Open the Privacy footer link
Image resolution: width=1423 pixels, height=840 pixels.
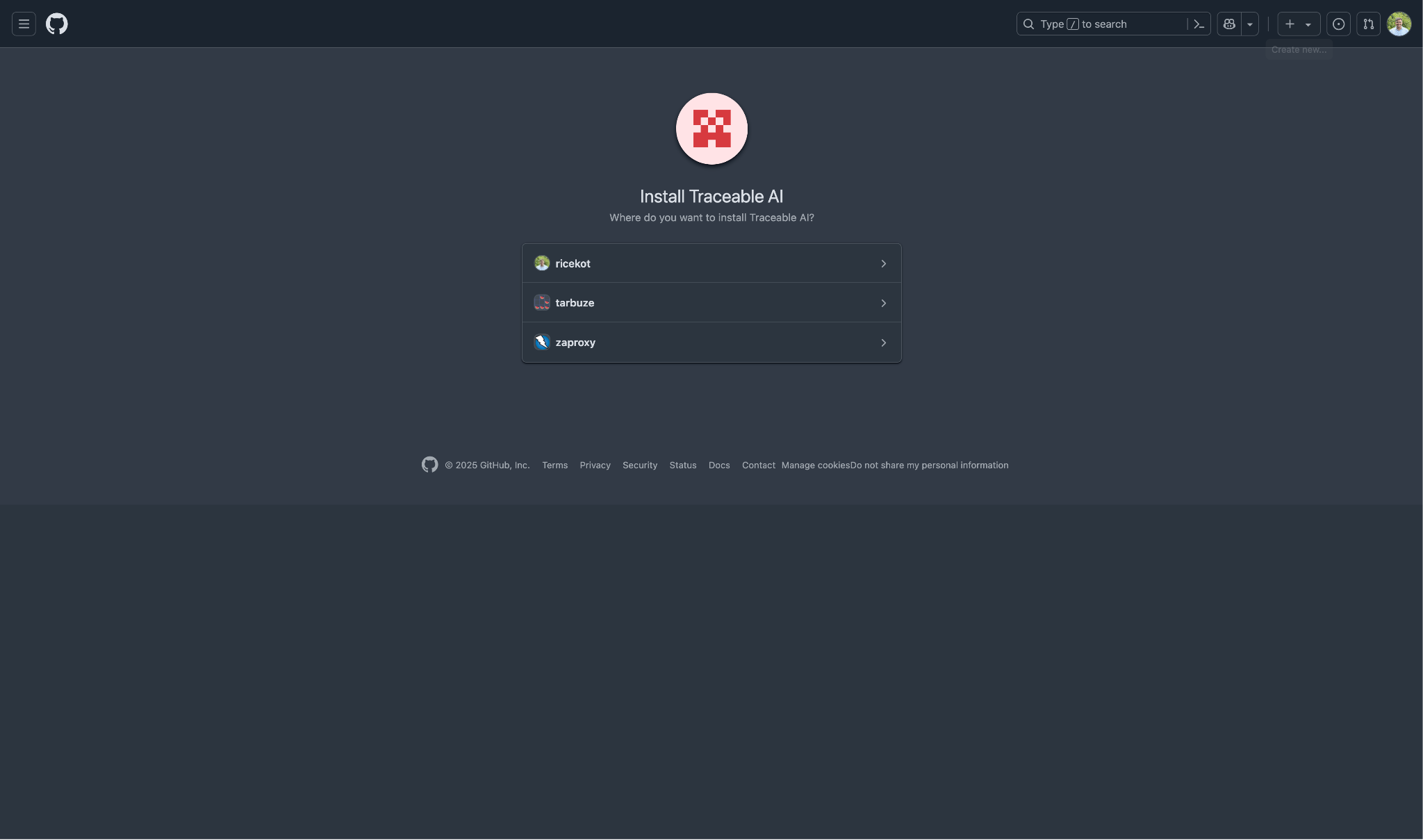(595, 466)
